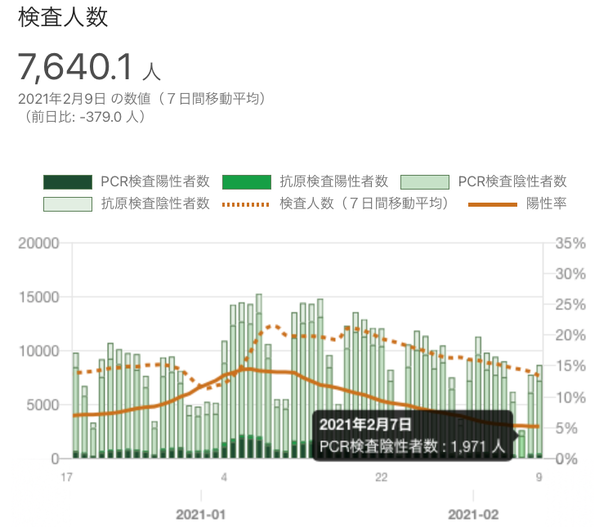599x527 pixels.
Task: Click the 検査人数 chart title
Action: [x=63, y=17]
